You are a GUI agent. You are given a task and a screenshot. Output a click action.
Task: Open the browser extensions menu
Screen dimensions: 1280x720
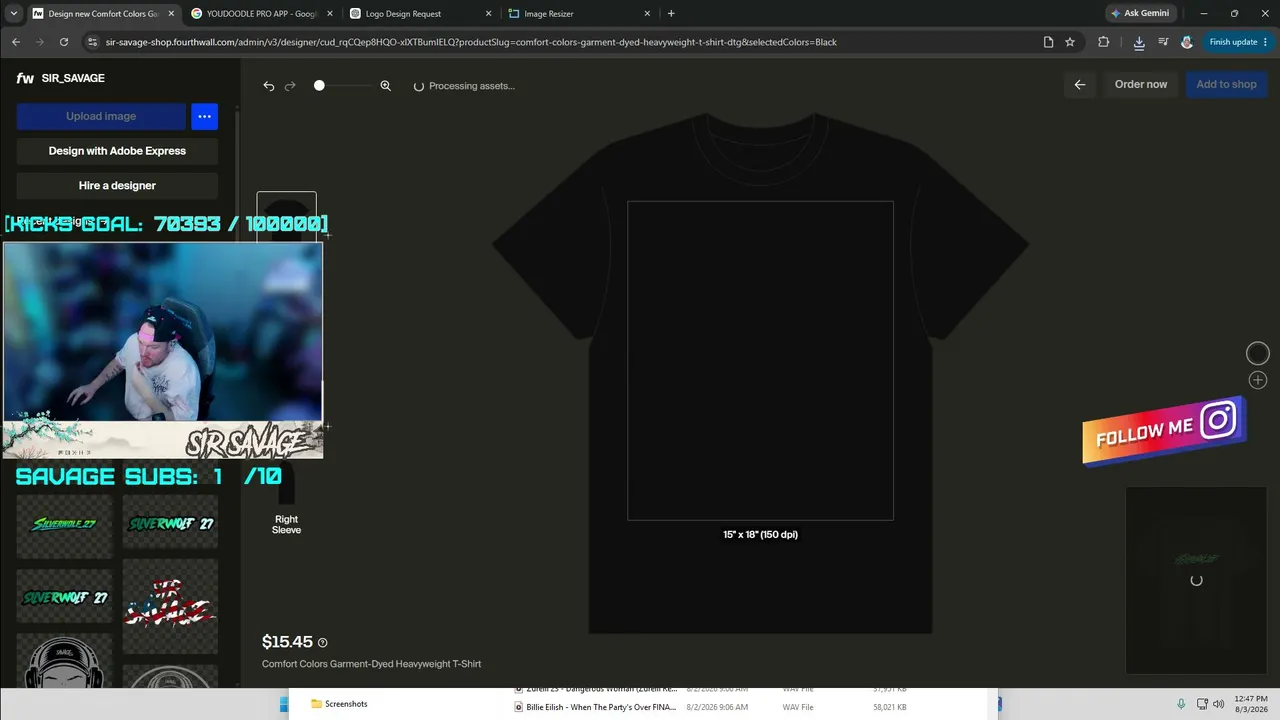point(1104,42)
